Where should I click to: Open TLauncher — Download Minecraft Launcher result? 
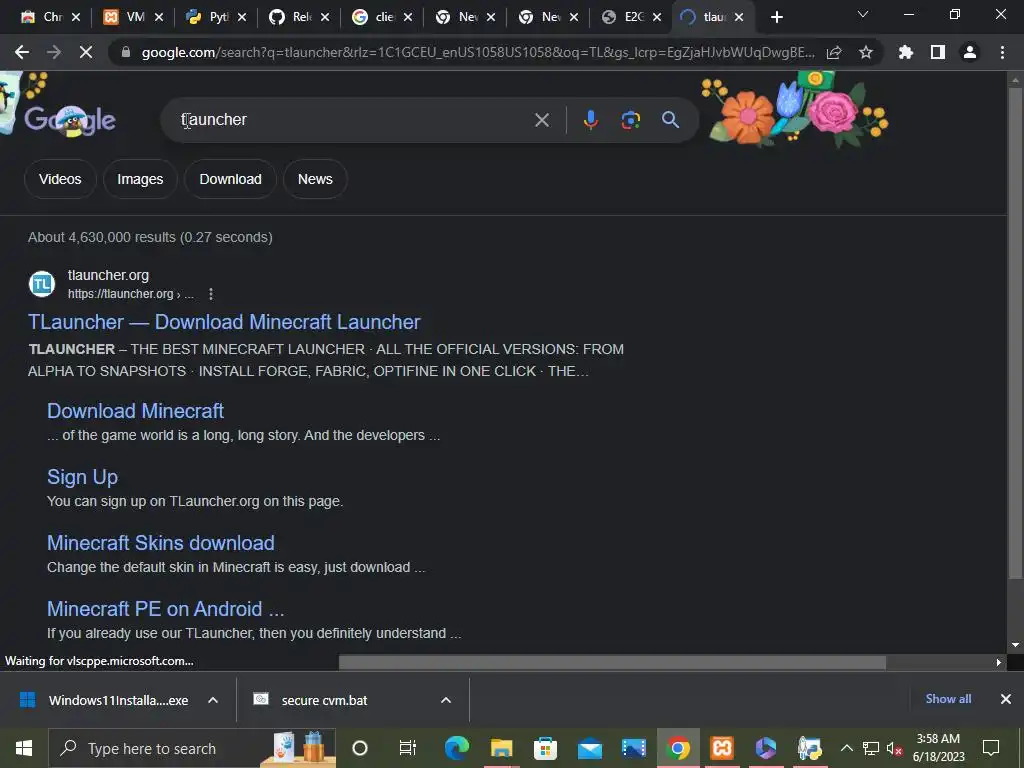pyautogui.click(x=224, y=322)
